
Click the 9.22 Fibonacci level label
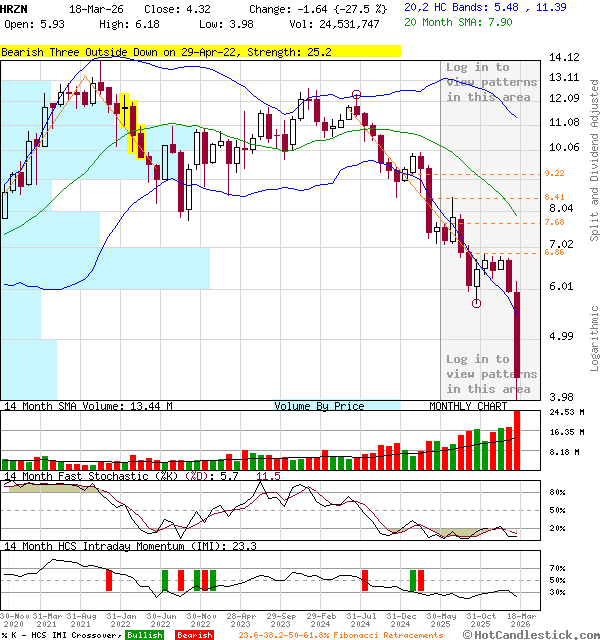(x=554, y=173)
